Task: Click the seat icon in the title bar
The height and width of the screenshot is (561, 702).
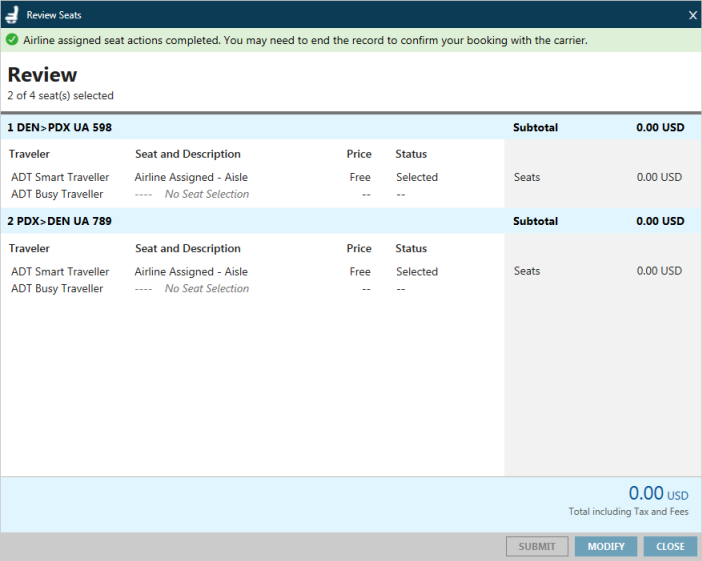Action: [12, 15]
